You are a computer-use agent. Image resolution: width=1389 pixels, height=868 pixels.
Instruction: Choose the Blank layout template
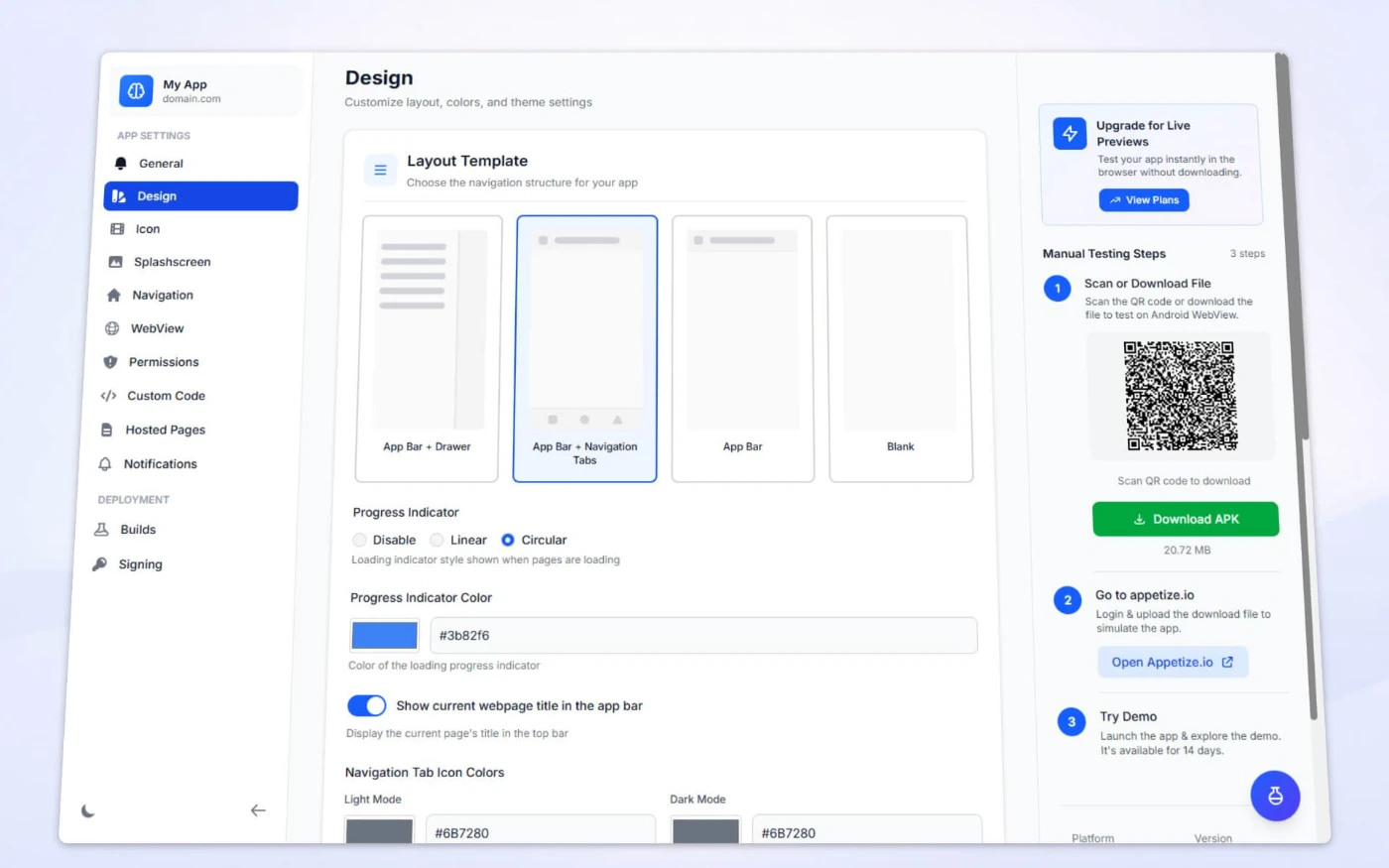900,348
